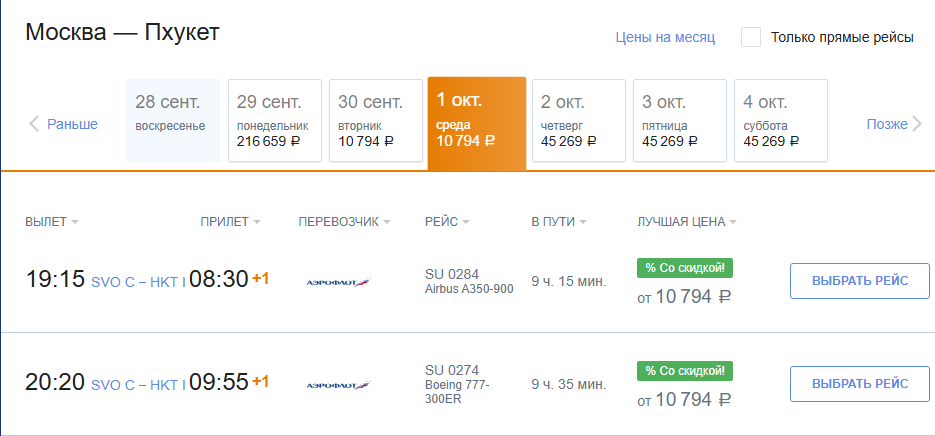
Task: Switch to 2 окт. четверг tab
Action: click(x=578, y=120)
